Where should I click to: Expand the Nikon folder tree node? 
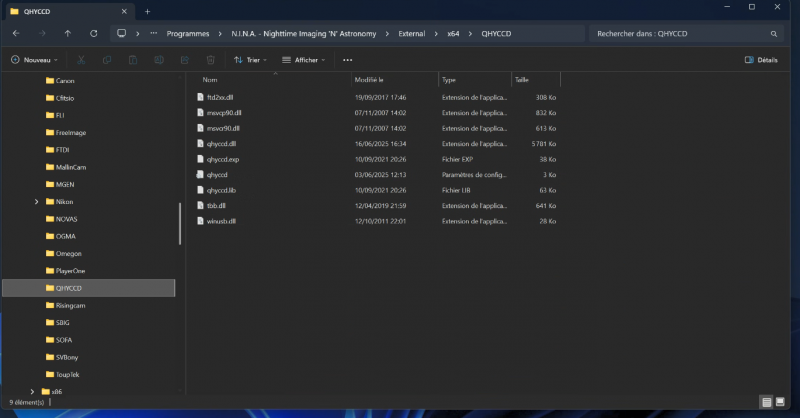pyautogui.click(x=36, y=202)
